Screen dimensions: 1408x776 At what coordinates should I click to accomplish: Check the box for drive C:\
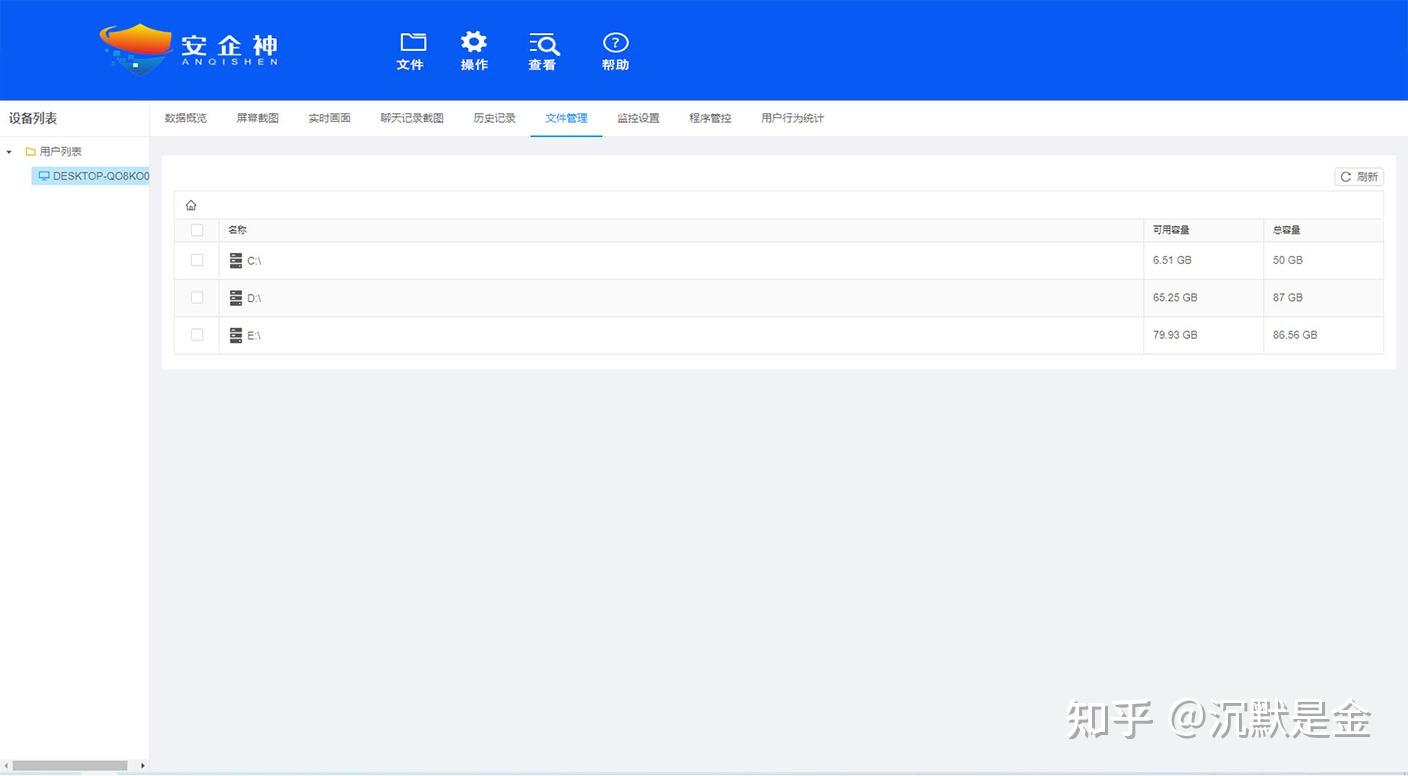coord(197,260)
